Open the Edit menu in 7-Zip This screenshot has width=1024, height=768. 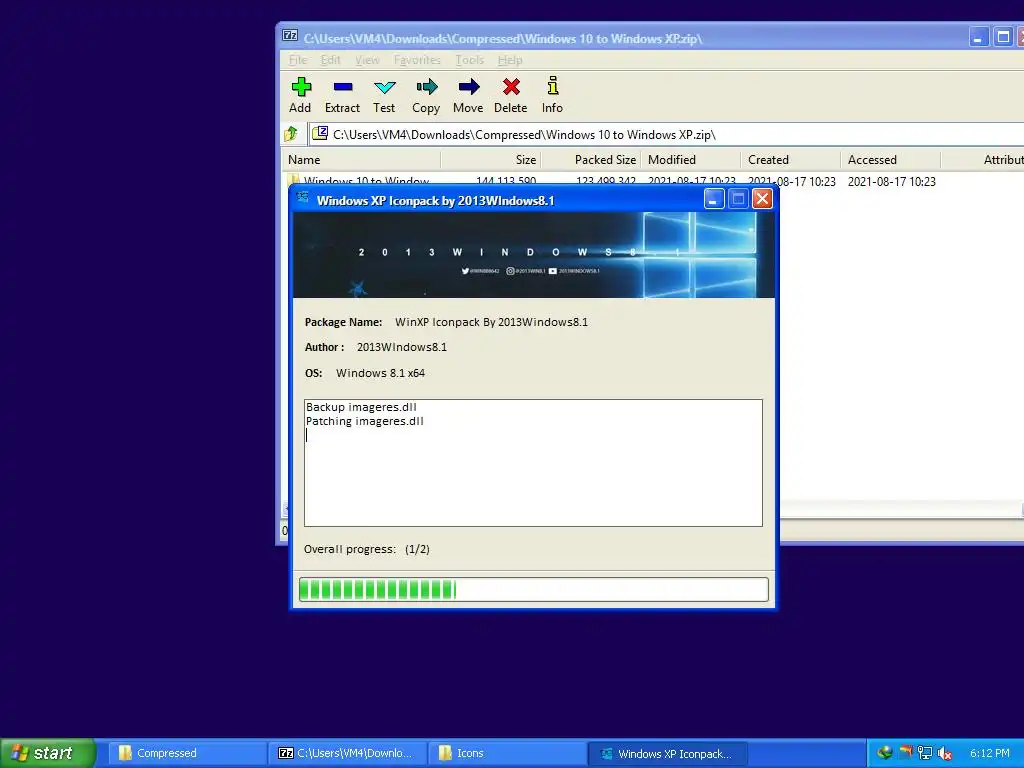pos(330,60)
